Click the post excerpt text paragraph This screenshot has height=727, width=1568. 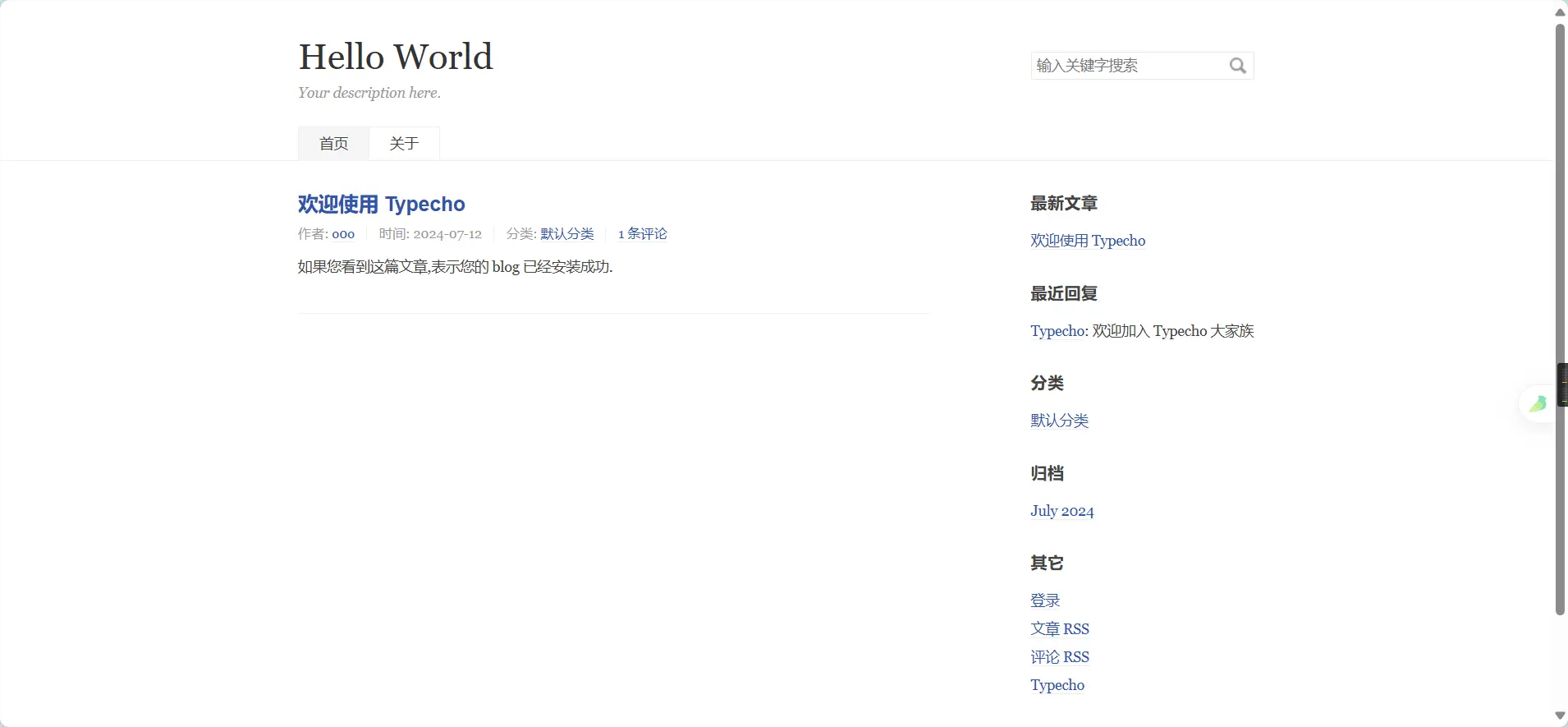click(456, 267)
